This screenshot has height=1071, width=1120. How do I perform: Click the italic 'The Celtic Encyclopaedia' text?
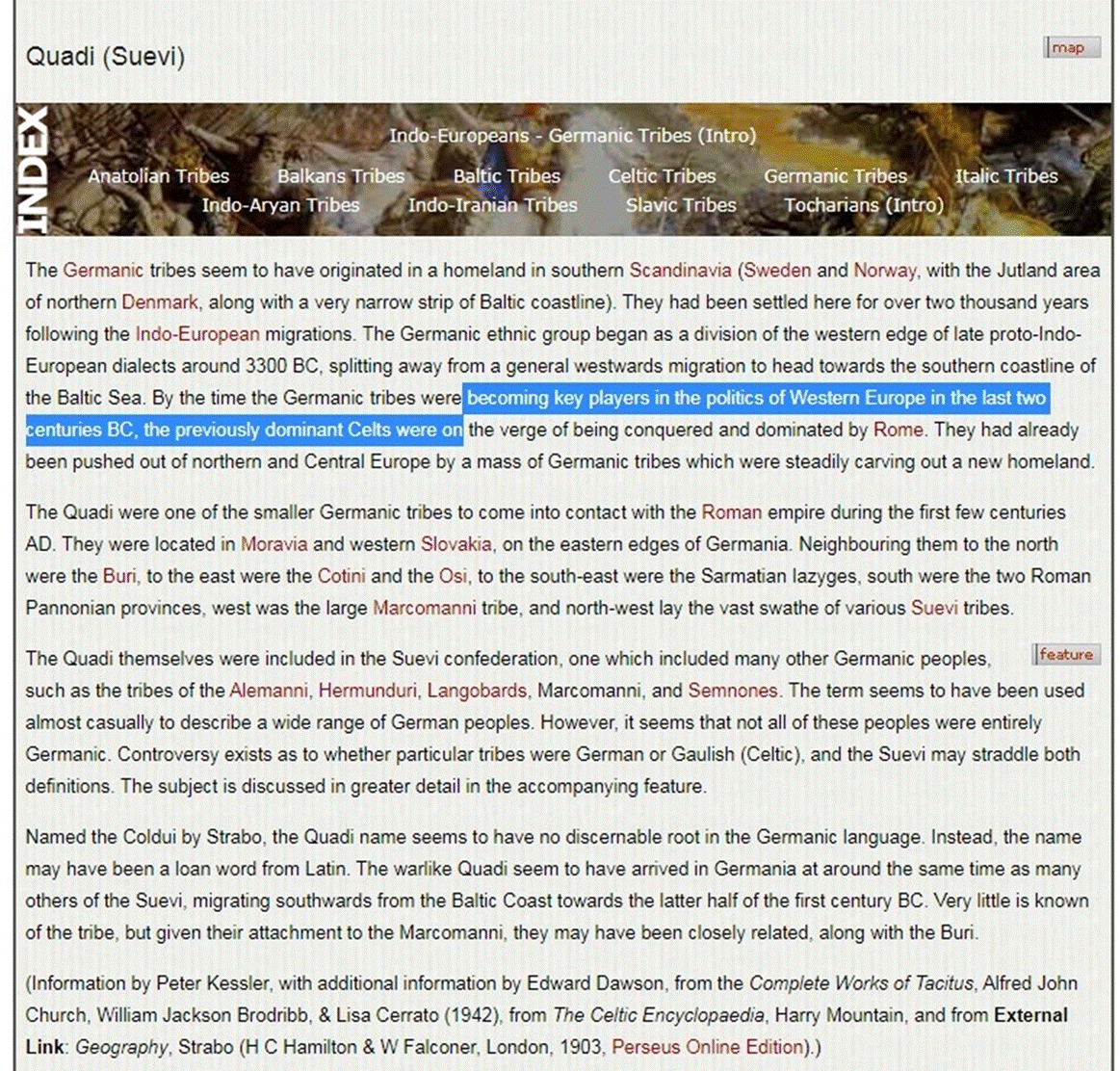659,1015
